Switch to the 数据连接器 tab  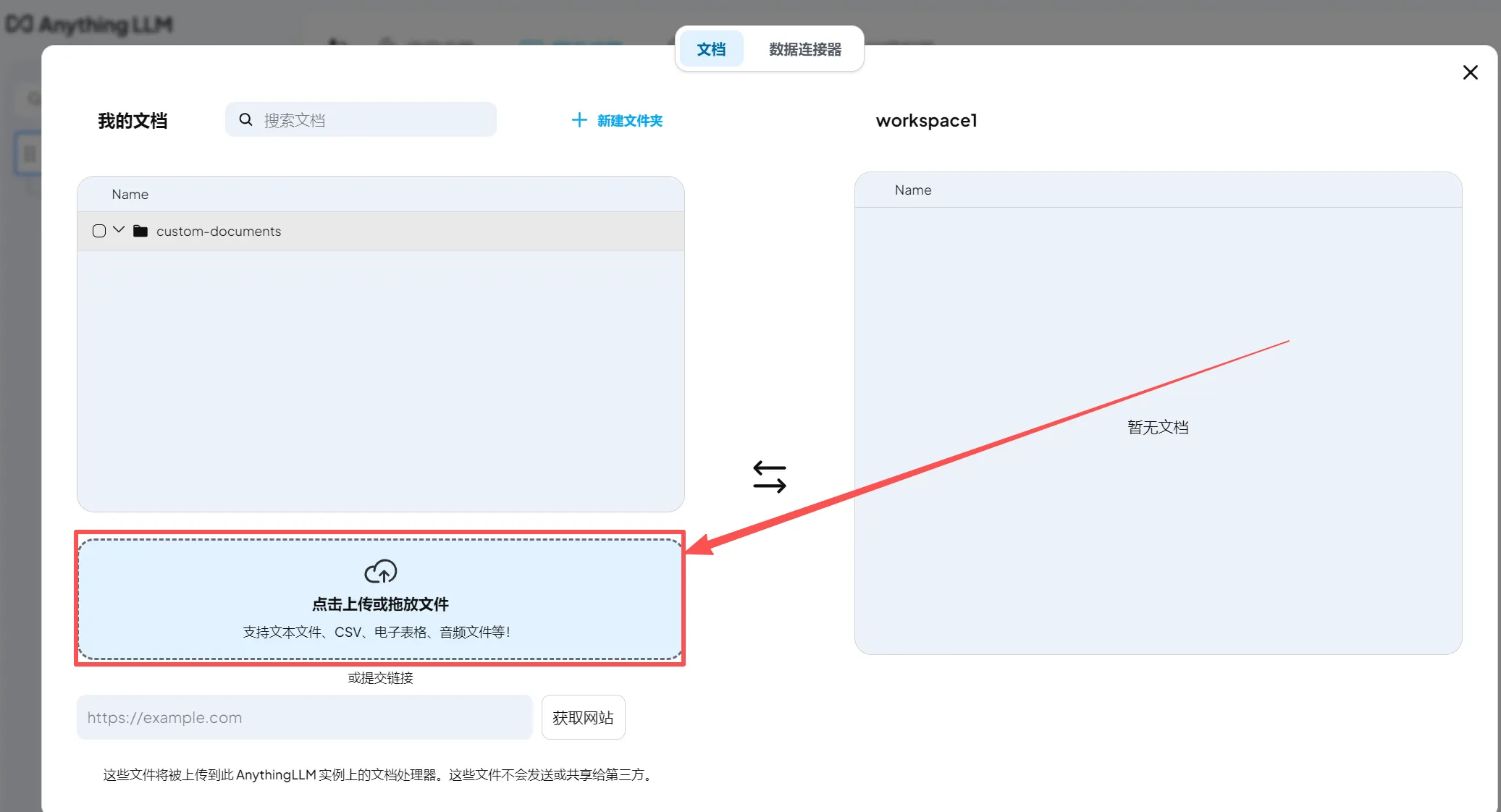(x=804, y=49)
